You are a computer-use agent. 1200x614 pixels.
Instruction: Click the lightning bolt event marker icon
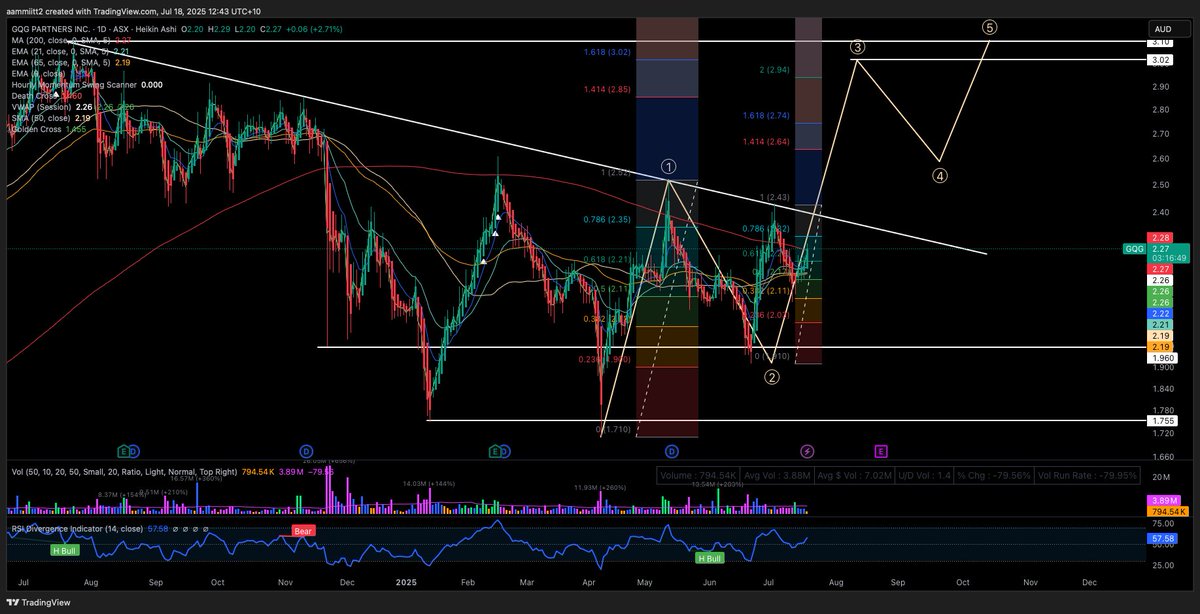[x=808, y=452]
